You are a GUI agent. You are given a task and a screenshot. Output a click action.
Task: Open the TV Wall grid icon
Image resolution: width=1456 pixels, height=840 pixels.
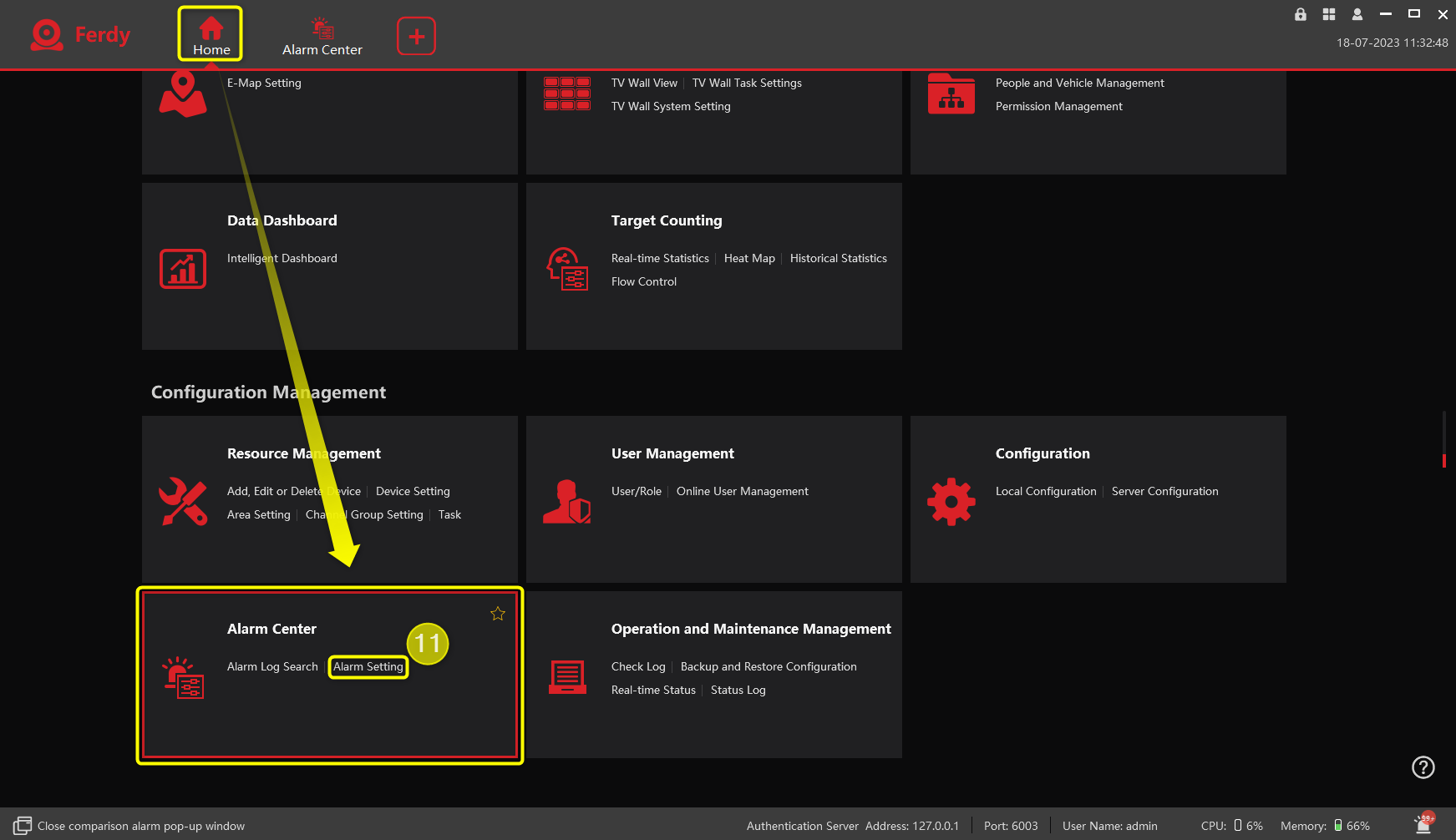click(x=567, y=93)
